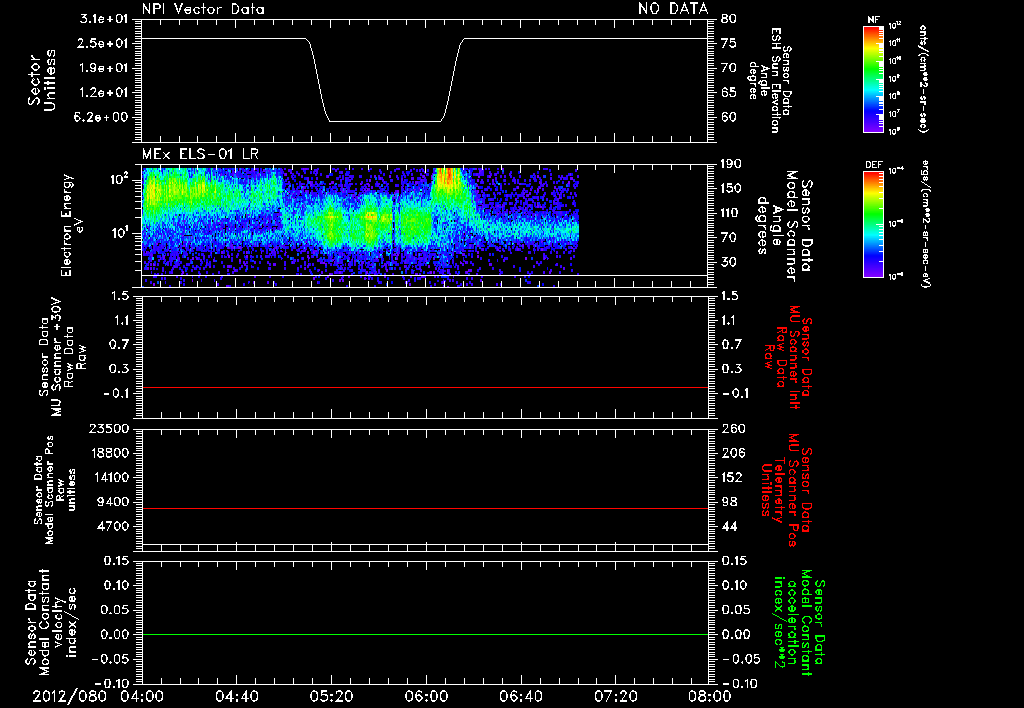
Task: Click the 'Sector Unitless' axis title
Action: click(x=42, y=80)
